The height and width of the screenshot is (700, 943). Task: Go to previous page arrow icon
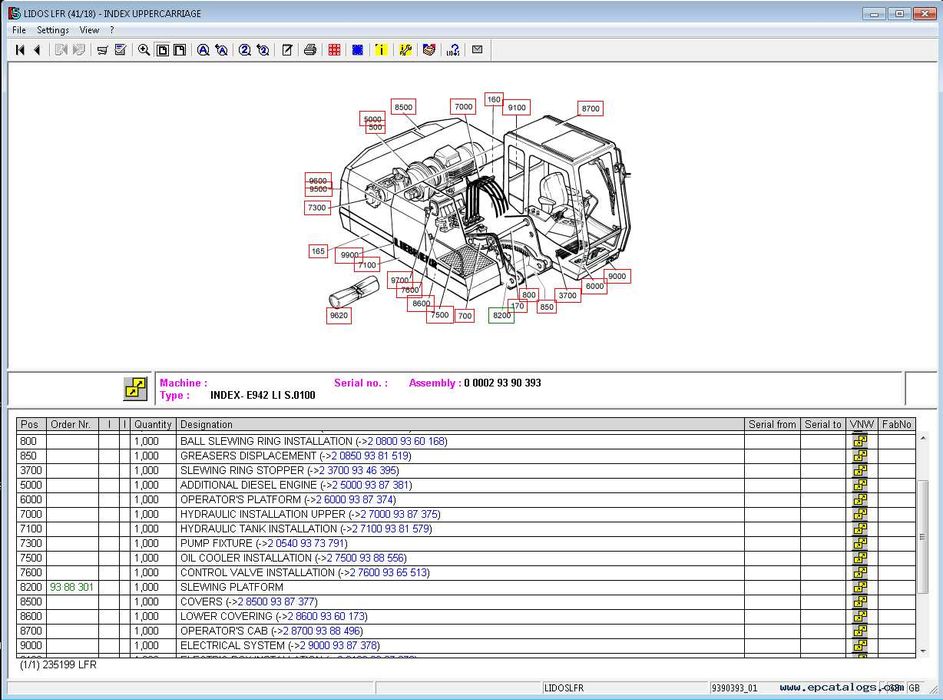coord(37,50)
